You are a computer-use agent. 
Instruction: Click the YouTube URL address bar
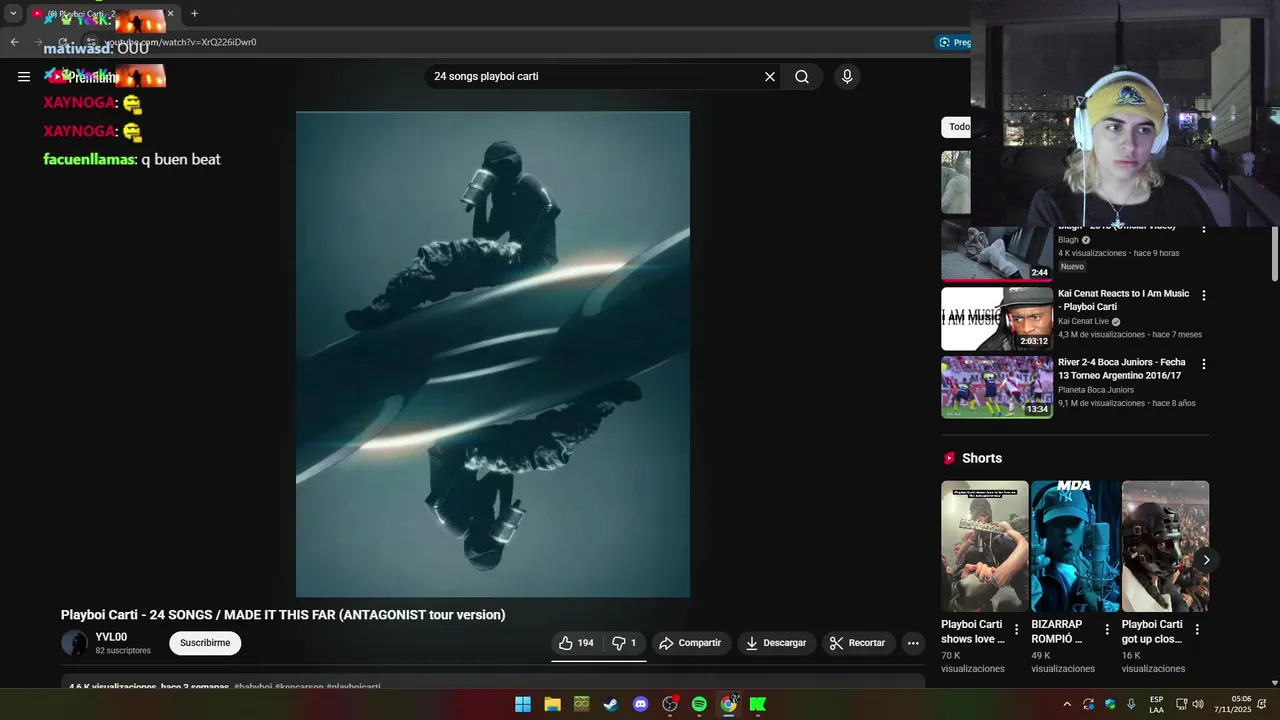coord(500,42)
